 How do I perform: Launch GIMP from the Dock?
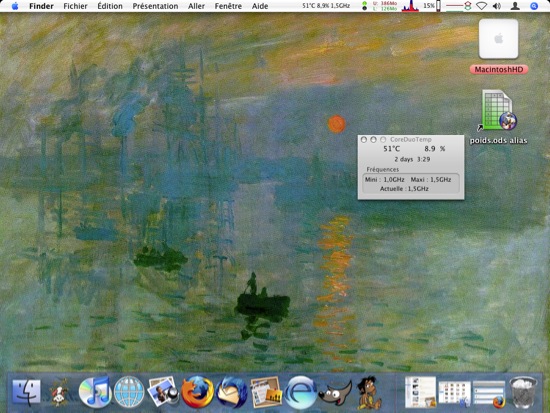click(x=335, y=392)
